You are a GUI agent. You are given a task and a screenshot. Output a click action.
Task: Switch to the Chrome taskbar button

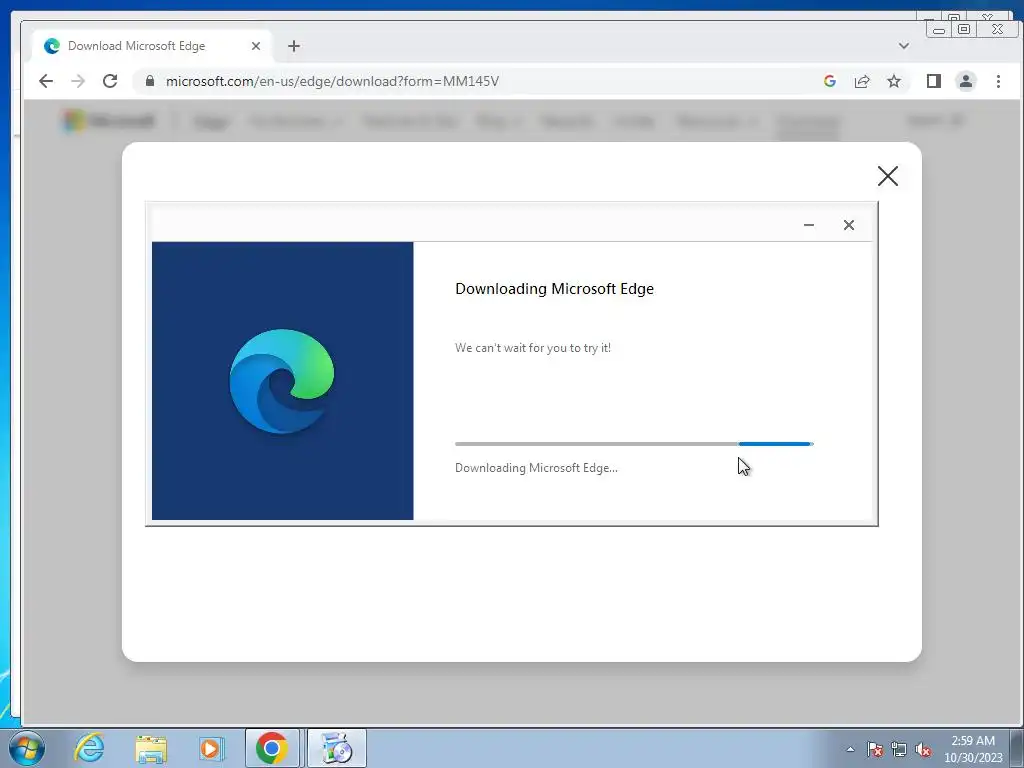272,748
